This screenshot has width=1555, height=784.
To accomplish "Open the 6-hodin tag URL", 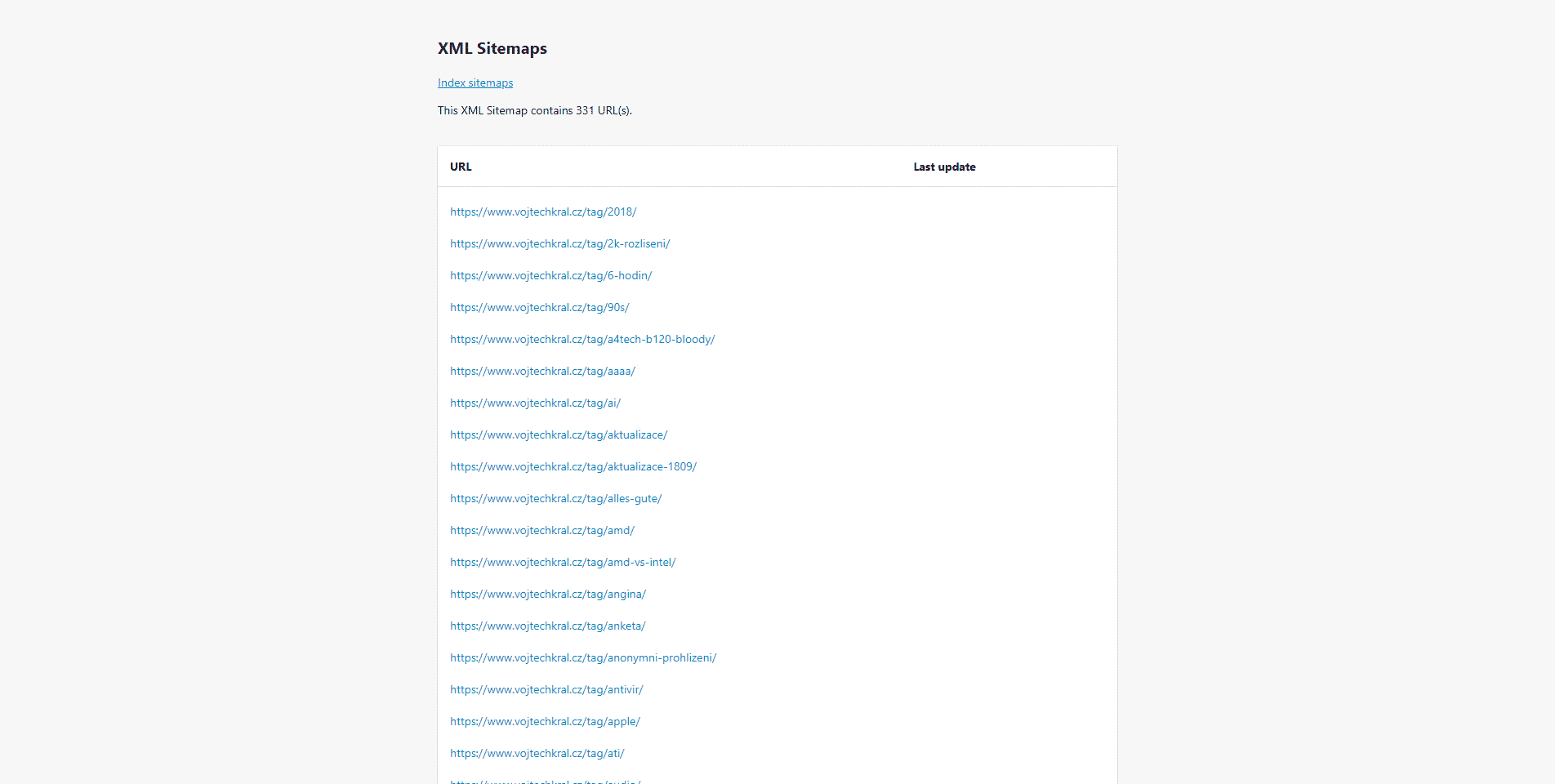I will (x=550, y=276).
